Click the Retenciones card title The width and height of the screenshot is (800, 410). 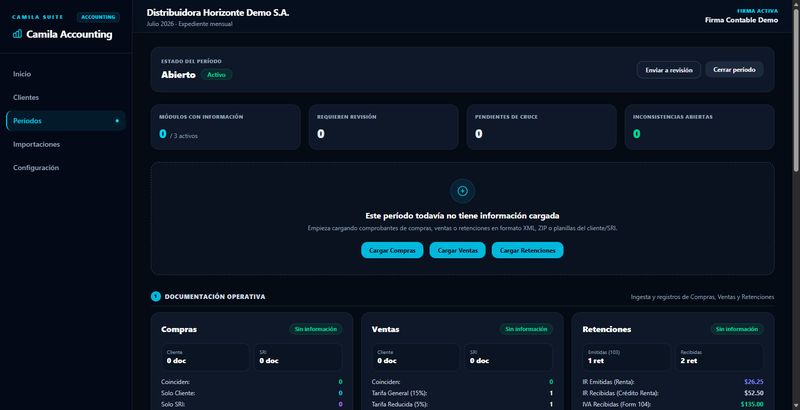[607, 329]
